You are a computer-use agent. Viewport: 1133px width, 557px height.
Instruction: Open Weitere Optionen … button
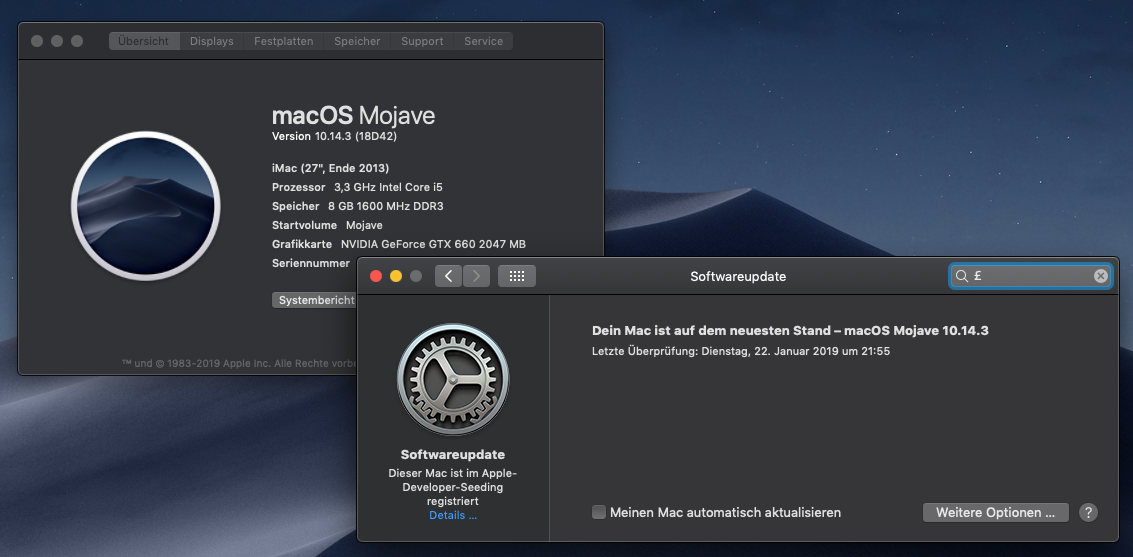pos(996,512)
